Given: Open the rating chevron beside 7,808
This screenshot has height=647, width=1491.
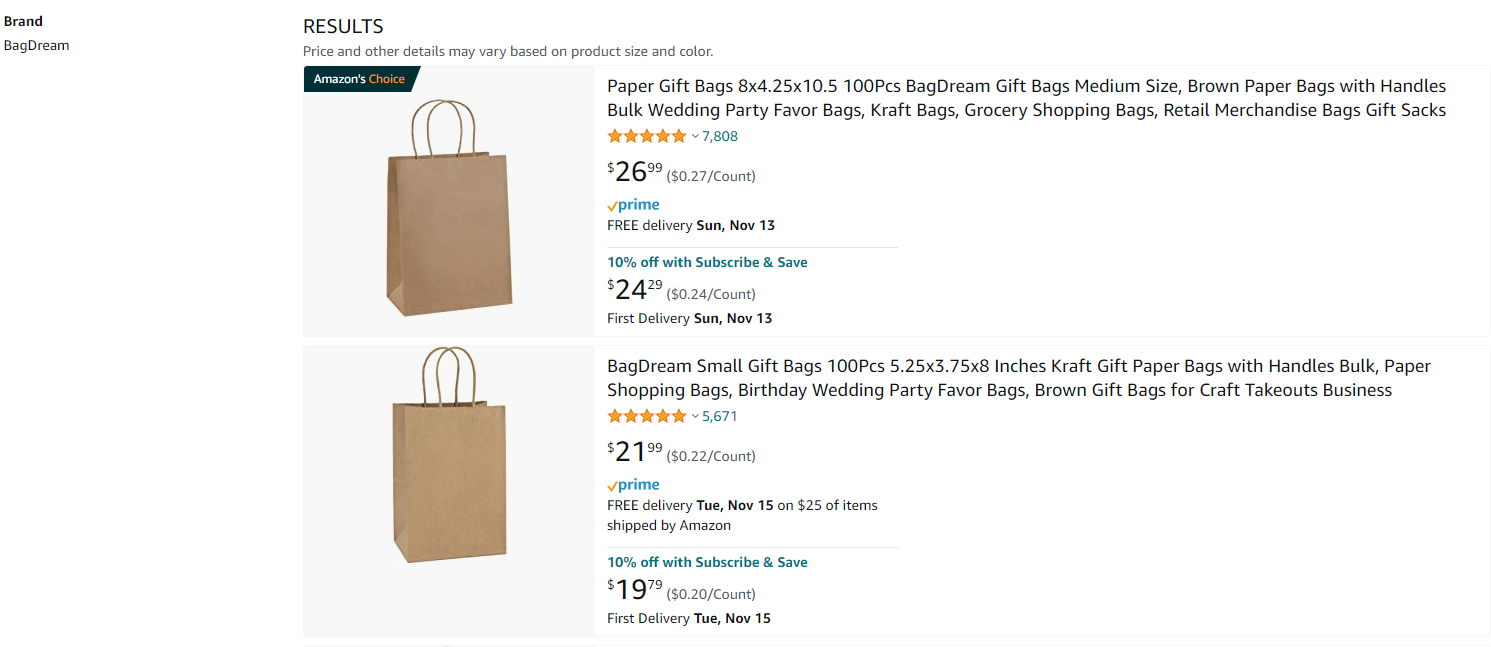Looking at the screenshot, I should click(x=695, y=136).
